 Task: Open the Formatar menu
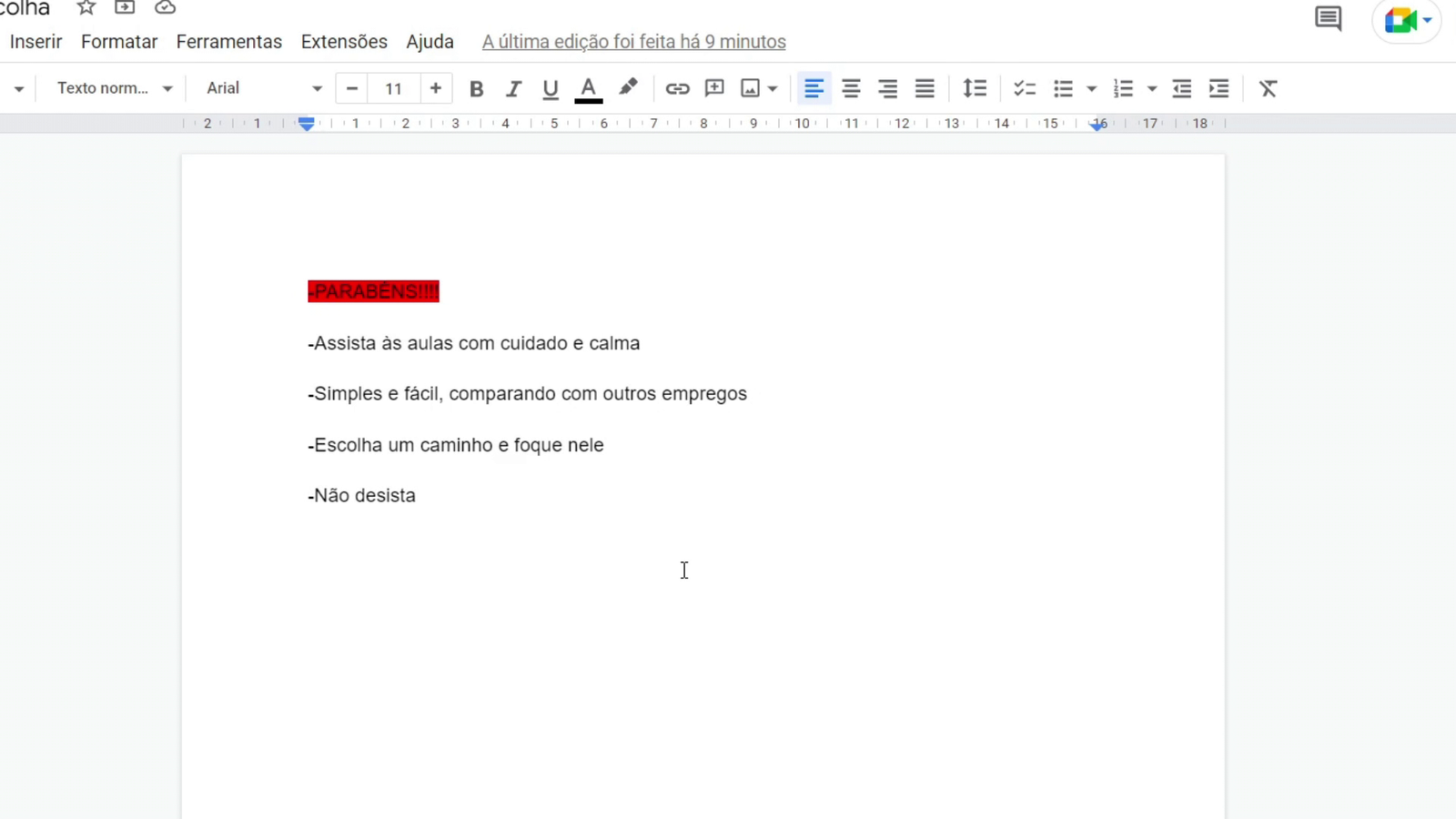tap(119, 42)
